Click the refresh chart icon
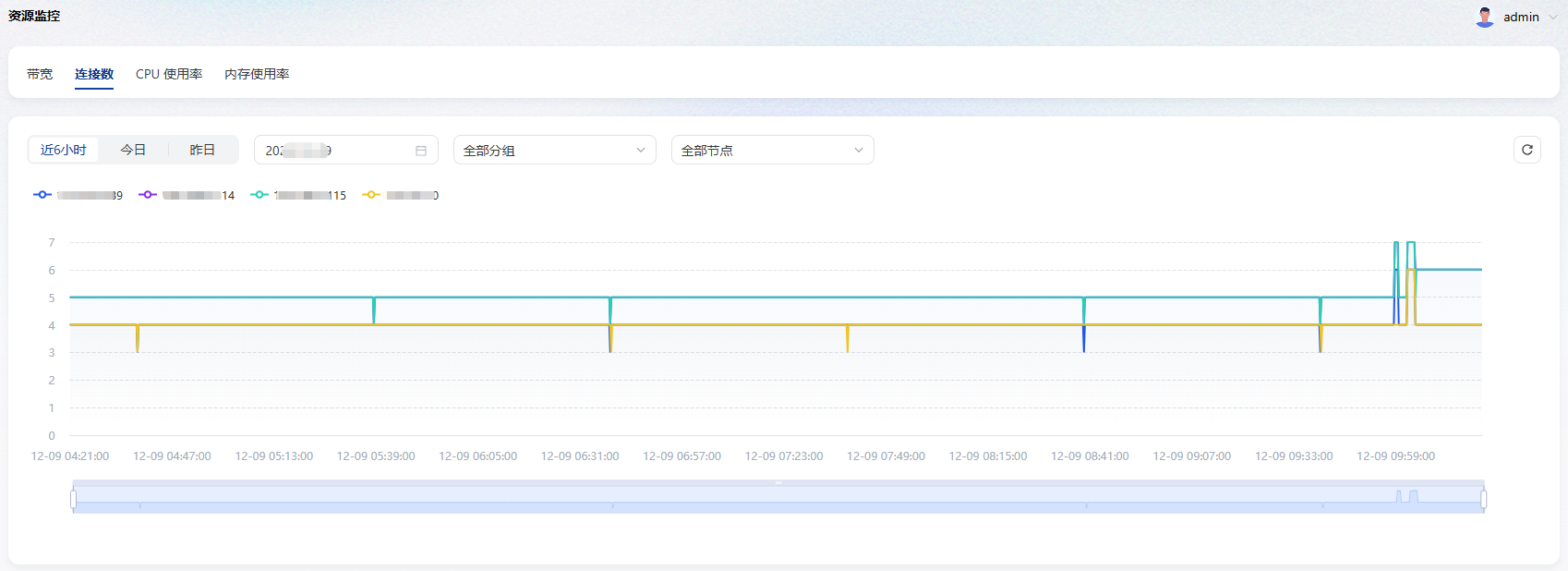Viewport: 1568px width, 571px height. point(1527,150)
